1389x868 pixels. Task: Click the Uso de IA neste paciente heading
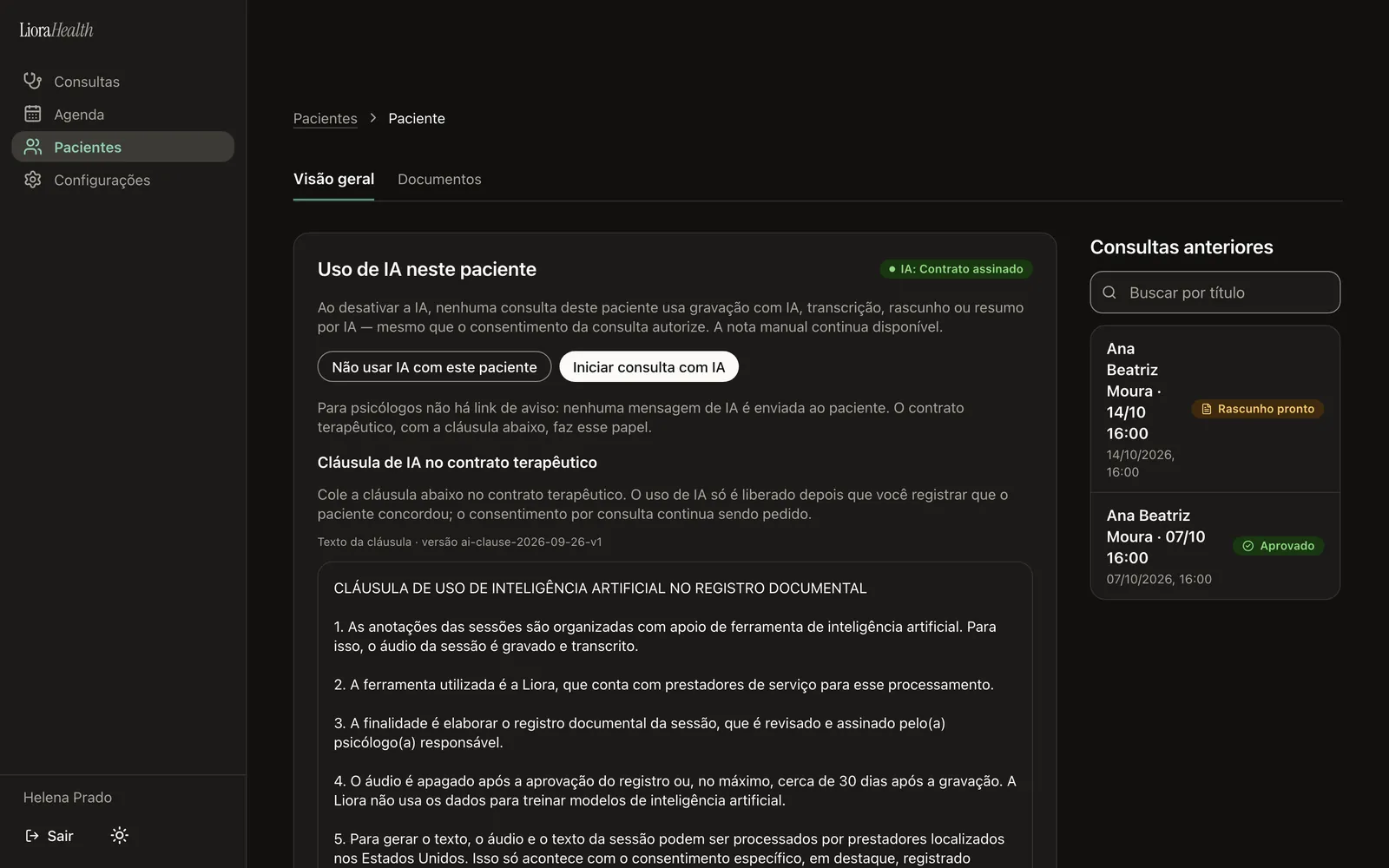[x=427, y=269]
